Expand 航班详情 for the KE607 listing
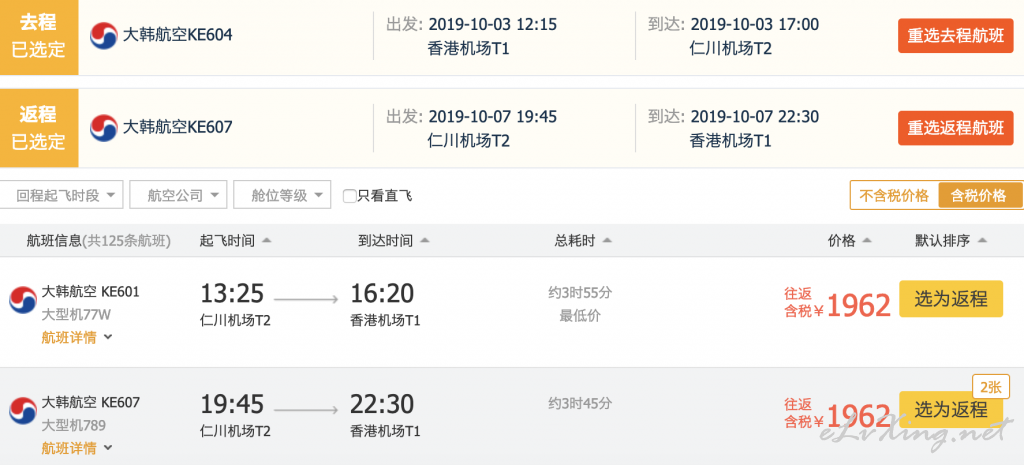This screenshot has height=465, width=1024. coord(77,449)
